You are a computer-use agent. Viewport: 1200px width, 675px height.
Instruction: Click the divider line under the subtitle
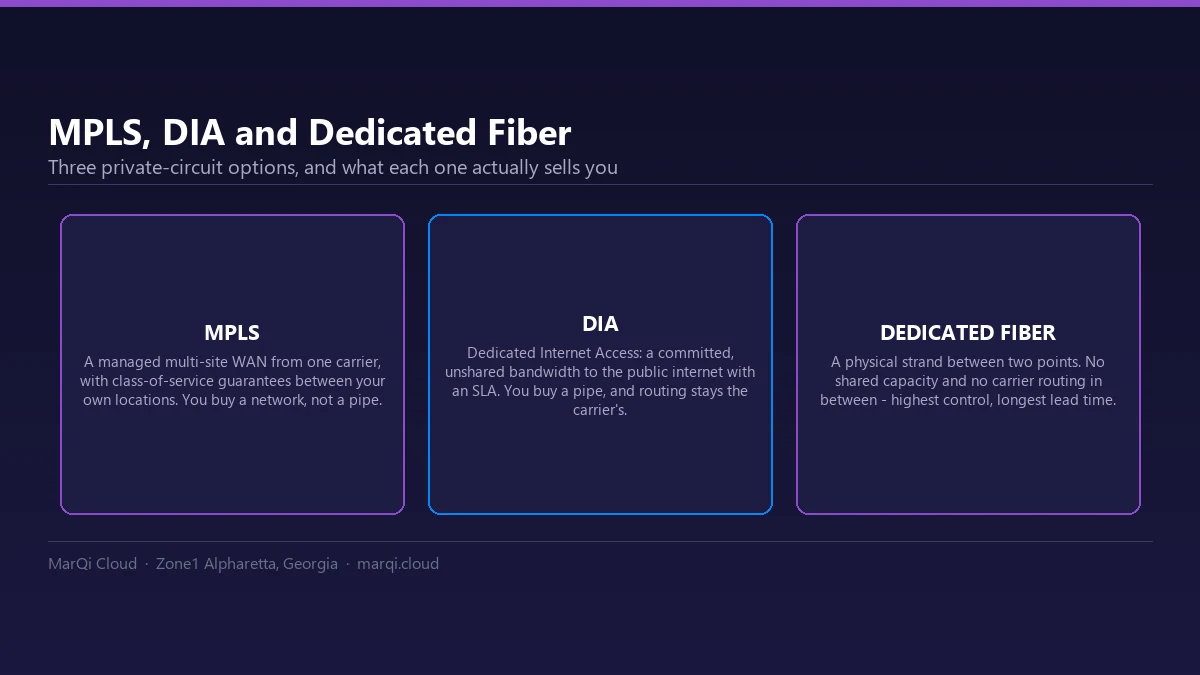[600, 184]
